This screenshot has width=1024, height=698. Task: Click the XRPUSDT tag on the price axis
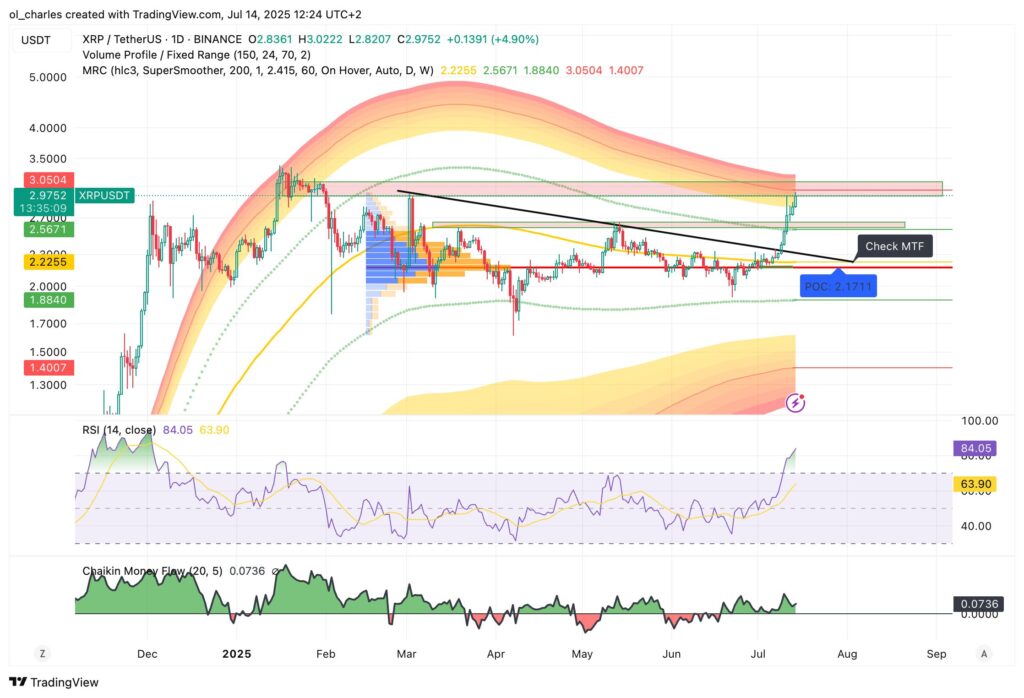point(106,195)
